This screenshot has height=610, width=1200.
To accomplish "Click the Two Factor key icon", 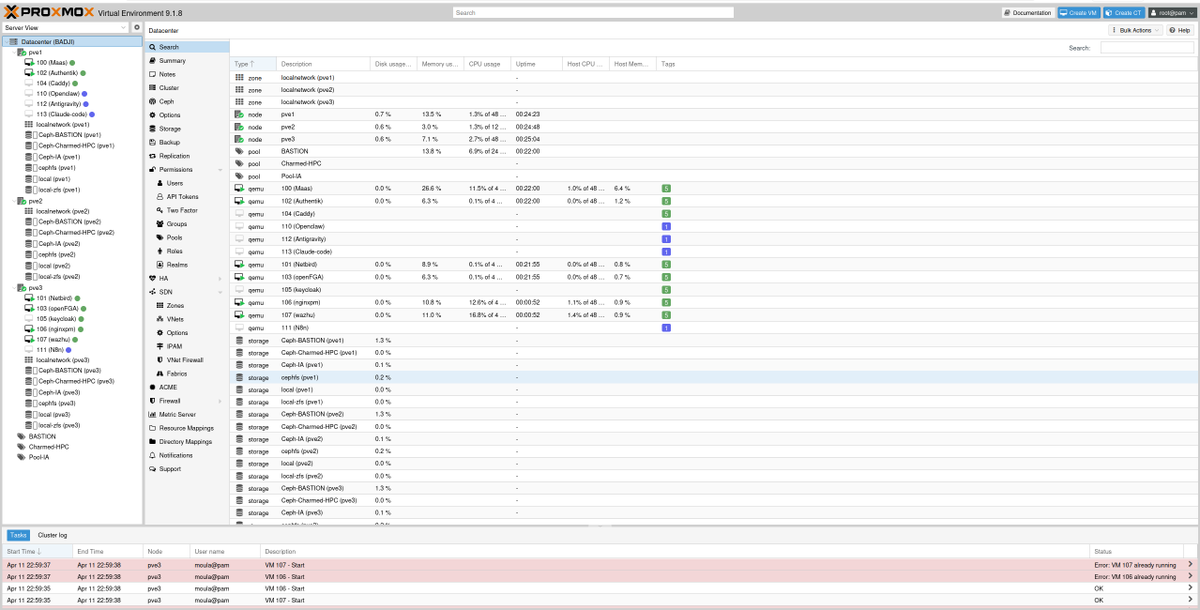I will click(x=159, y=210).
